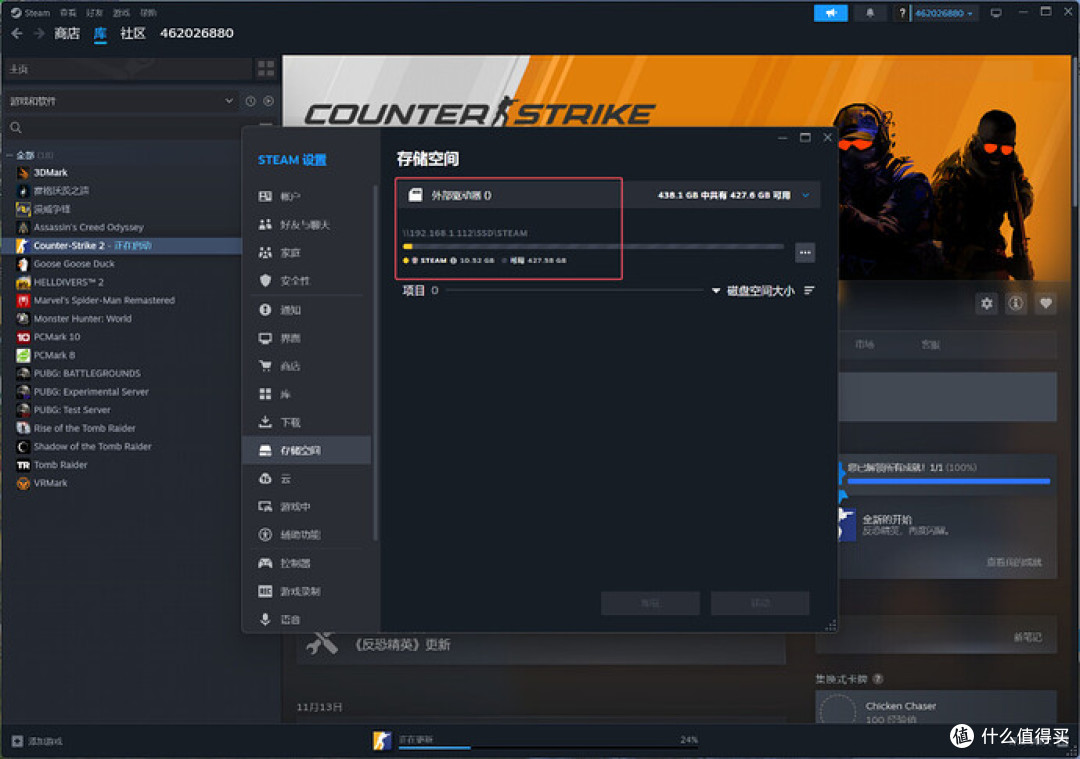Select the Storage (存储空间) settings section
This screenshot has height=759, width=1080.
tap(307, 450)
